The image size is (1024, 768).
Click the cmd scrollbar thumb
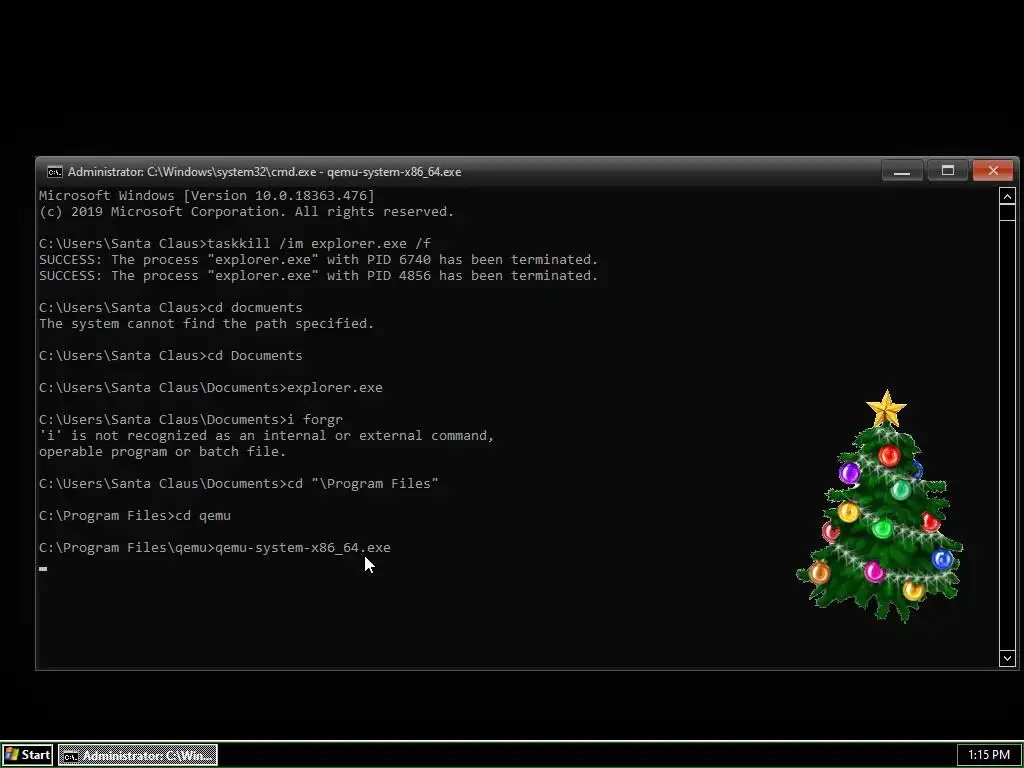[x=1007, y=213]
